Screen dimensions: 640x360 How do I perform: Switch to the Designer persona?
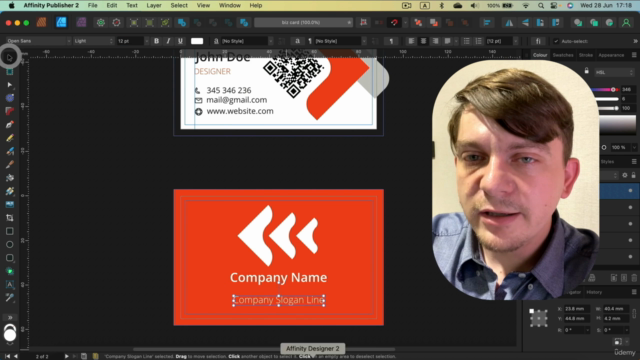[x=61, y=22]
